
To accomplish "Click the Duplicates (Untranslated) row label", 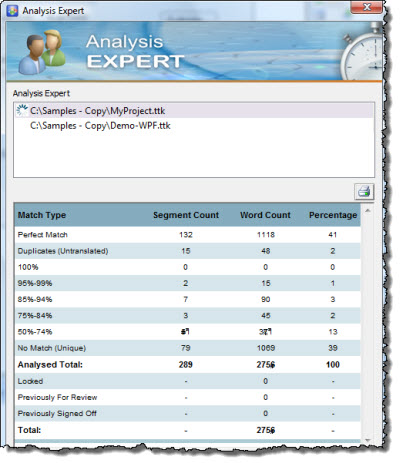I will 63,251.
